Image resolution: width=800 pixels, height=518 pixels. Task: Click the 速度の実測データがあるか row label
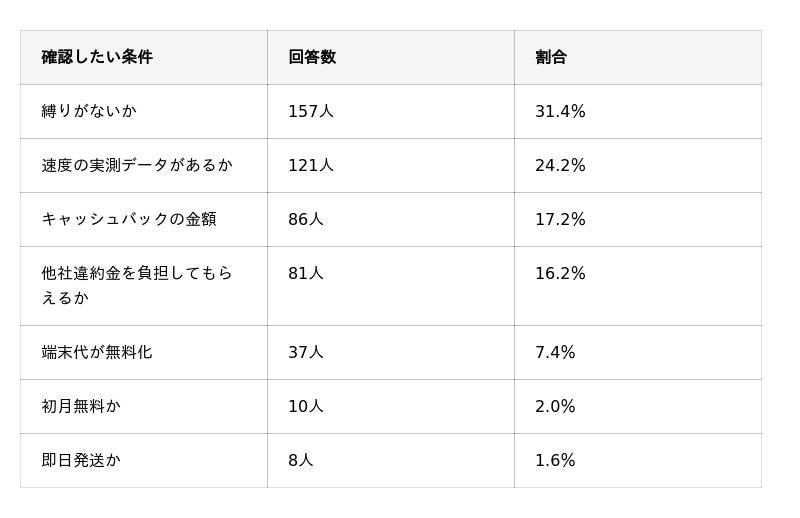coord(137,165)
